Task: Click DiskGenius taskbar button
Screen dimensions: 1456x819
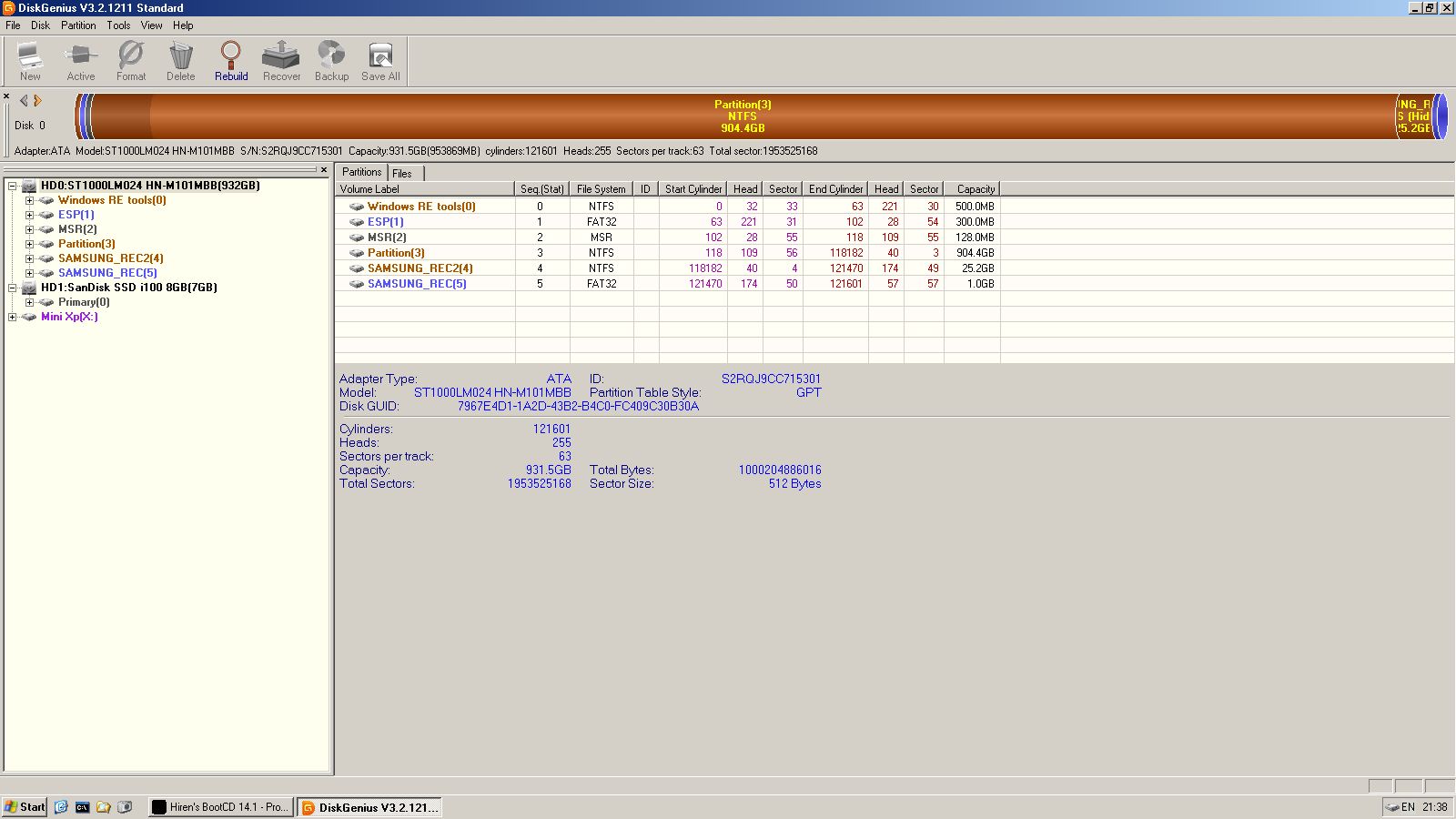Action: [x=369, y=807]
